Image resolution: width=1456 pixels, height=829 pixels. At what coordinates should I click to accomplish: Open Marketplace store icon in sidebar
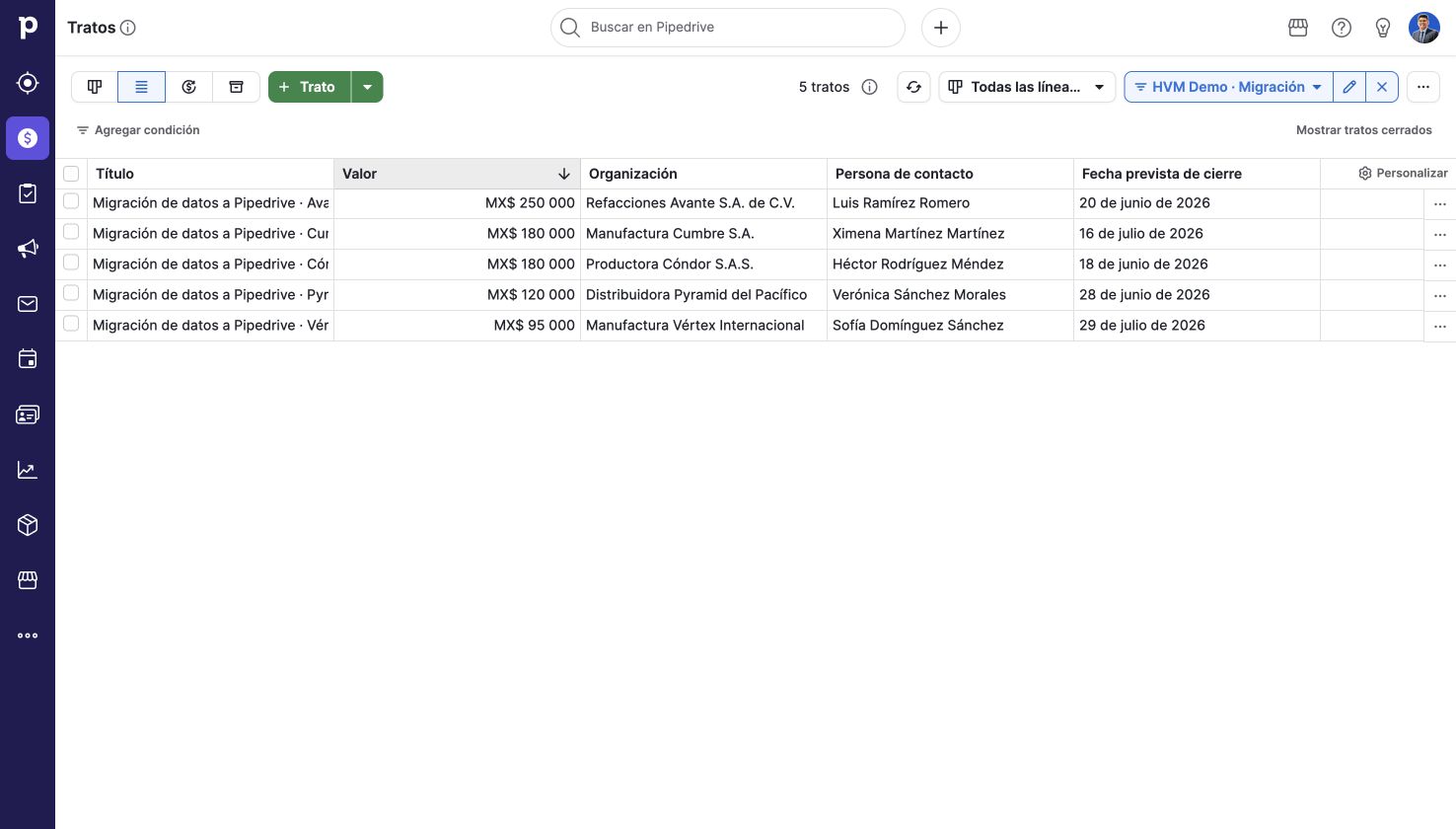click(x=28, y=580)
